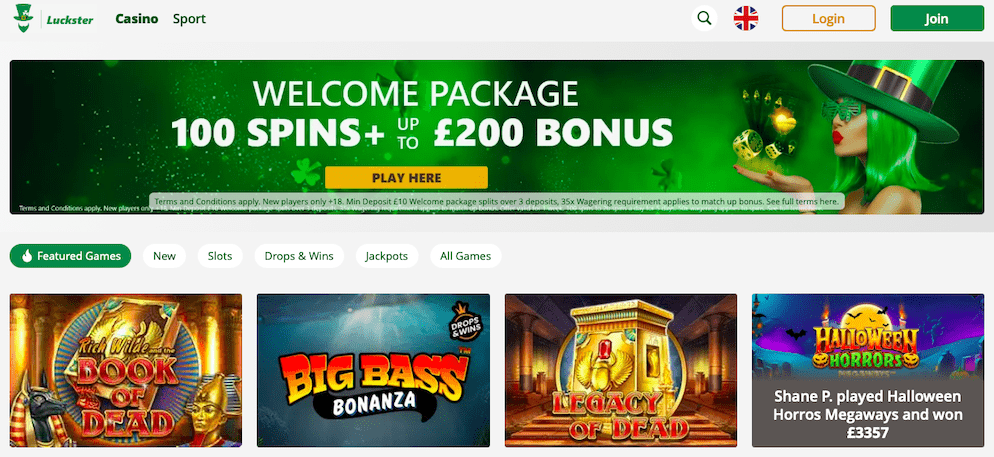
Task: Click the yellow PLAY HERE button
Action: tap(406, 177)
